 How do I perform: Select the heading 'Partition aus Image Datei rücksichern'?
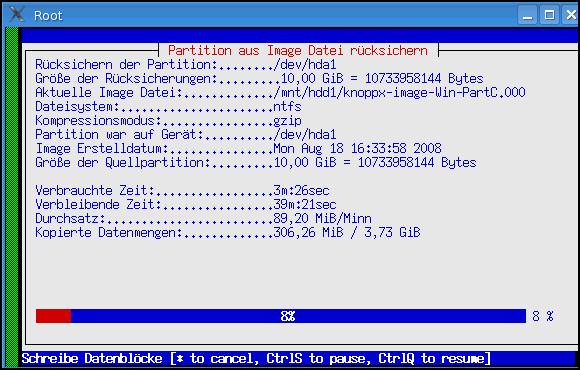(298, 50)
